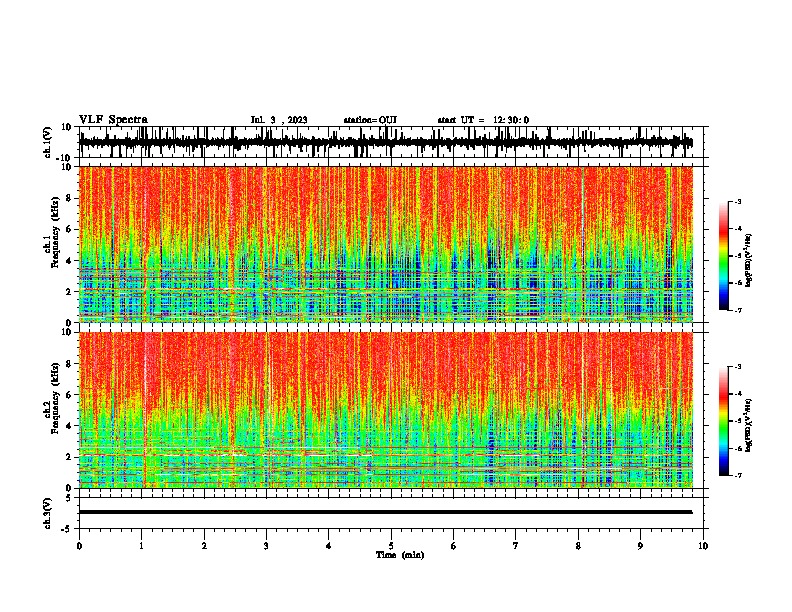
Task: Click the time axis tick label "4"
Action: point(329,546)
